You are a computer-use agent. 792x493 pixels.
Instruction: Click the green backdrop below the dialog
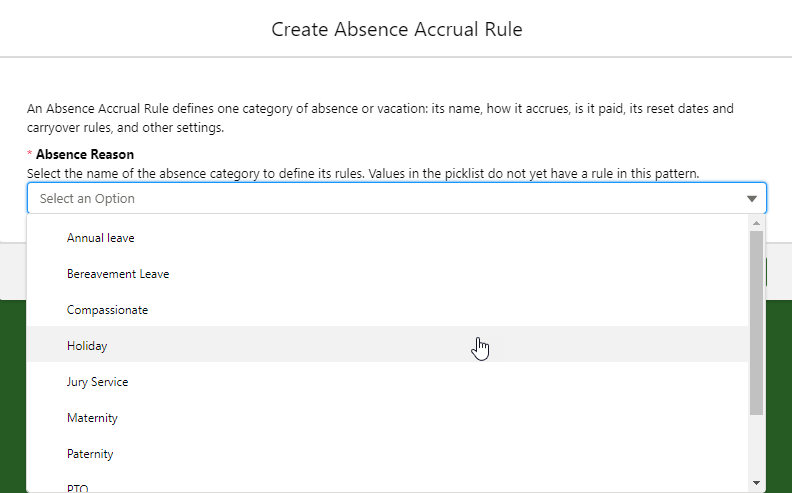point(12,400)
